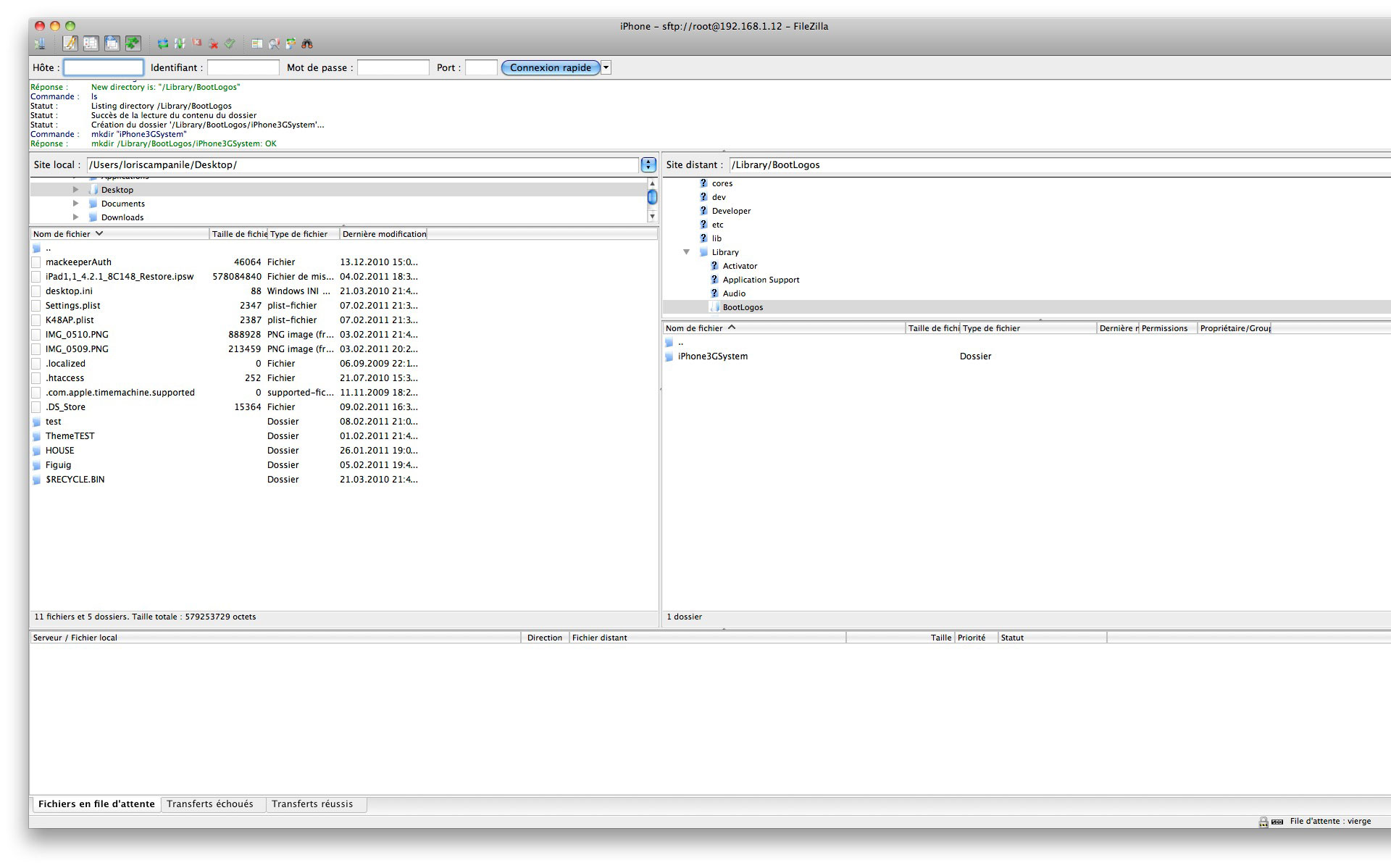Collapse the Library folder in remote tree
Viewport: 1391px width, 868px height.
[686, 252]
